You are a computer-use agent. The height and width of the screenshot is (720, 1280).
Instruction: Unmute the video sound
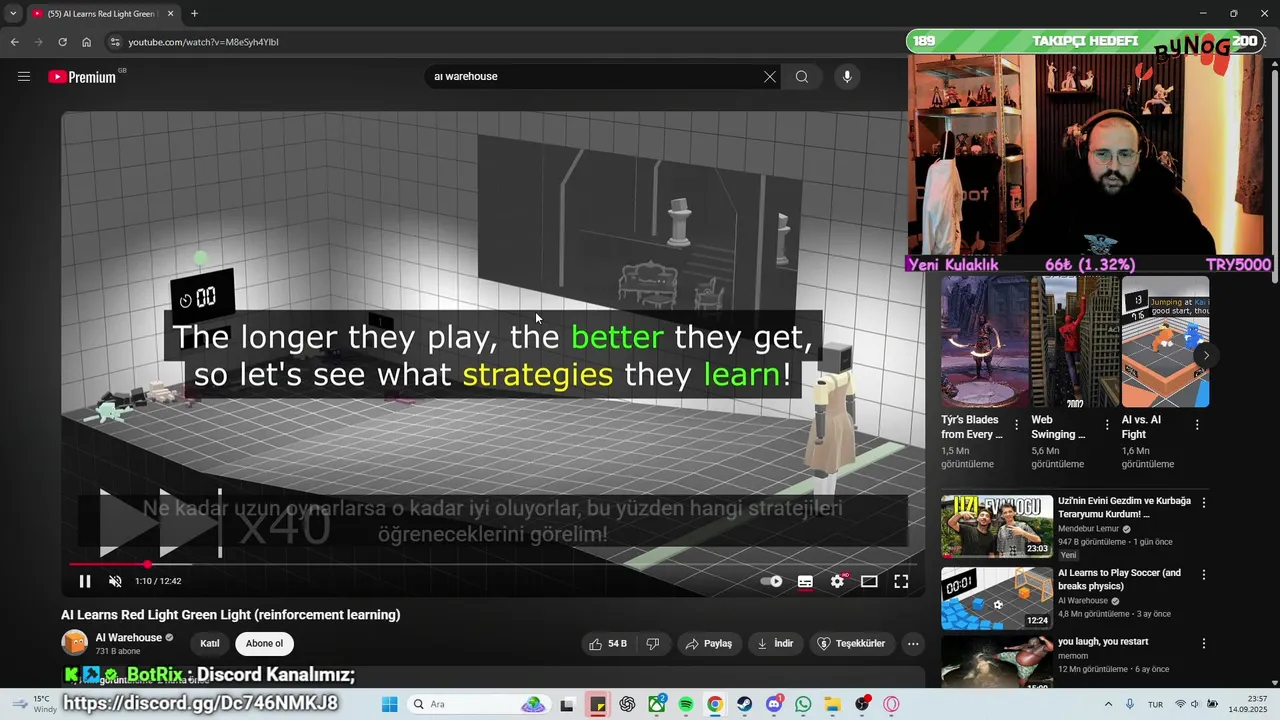tap(115, 581)
